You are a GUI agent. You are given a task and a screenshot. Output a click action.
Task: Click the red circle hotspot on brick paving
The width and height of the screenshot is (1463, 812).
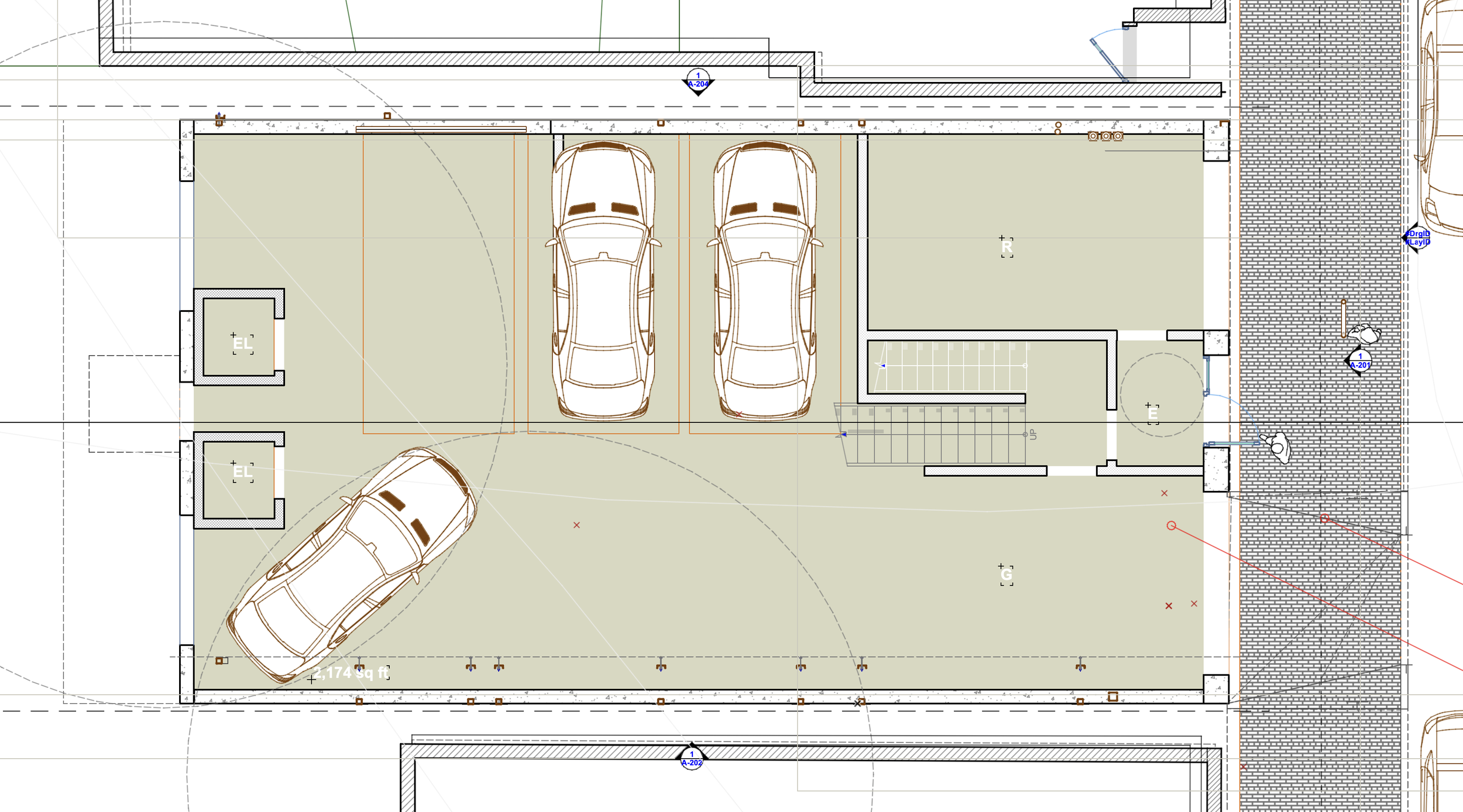[x=1325, y=518]
